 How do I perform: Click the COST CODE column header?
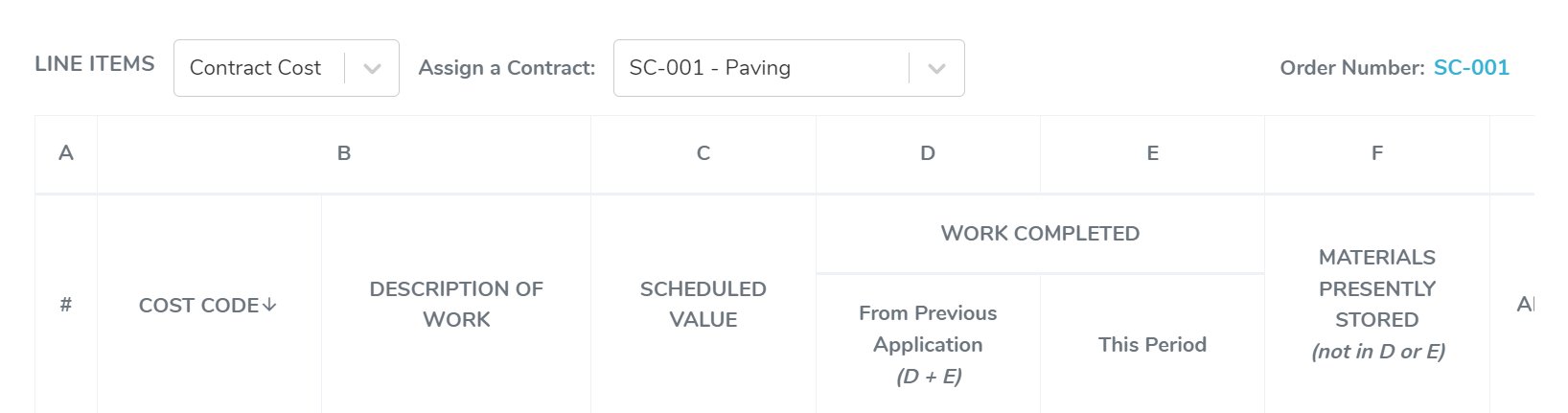coord(198,306)
